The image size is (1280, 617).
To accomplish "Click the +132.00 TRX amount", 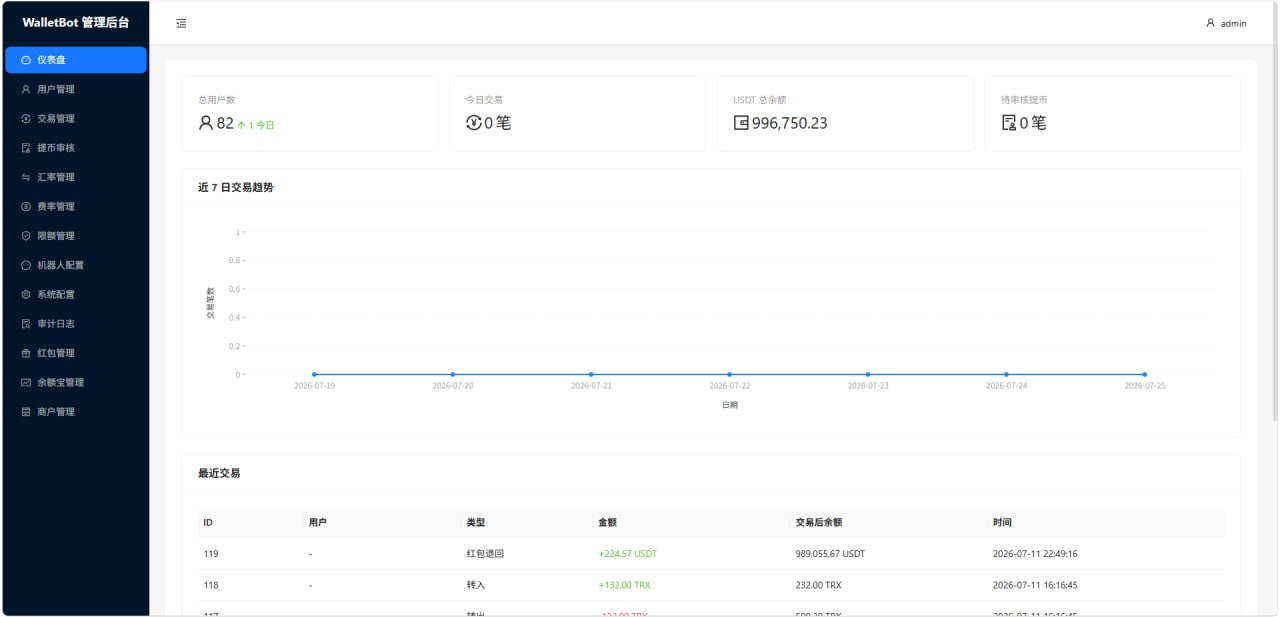I will pyautogui.click(x=624, y=585).
